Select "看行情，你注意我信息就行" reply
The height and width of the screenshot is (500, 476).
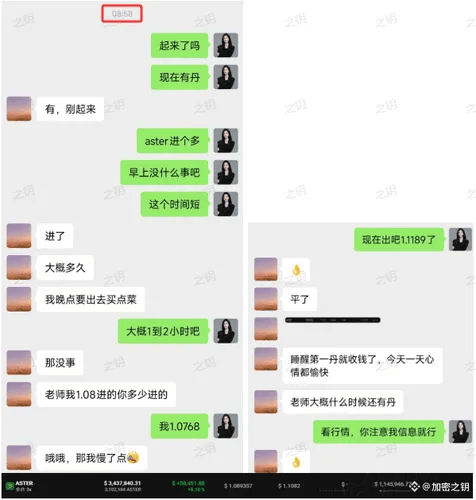click(378, 432)
